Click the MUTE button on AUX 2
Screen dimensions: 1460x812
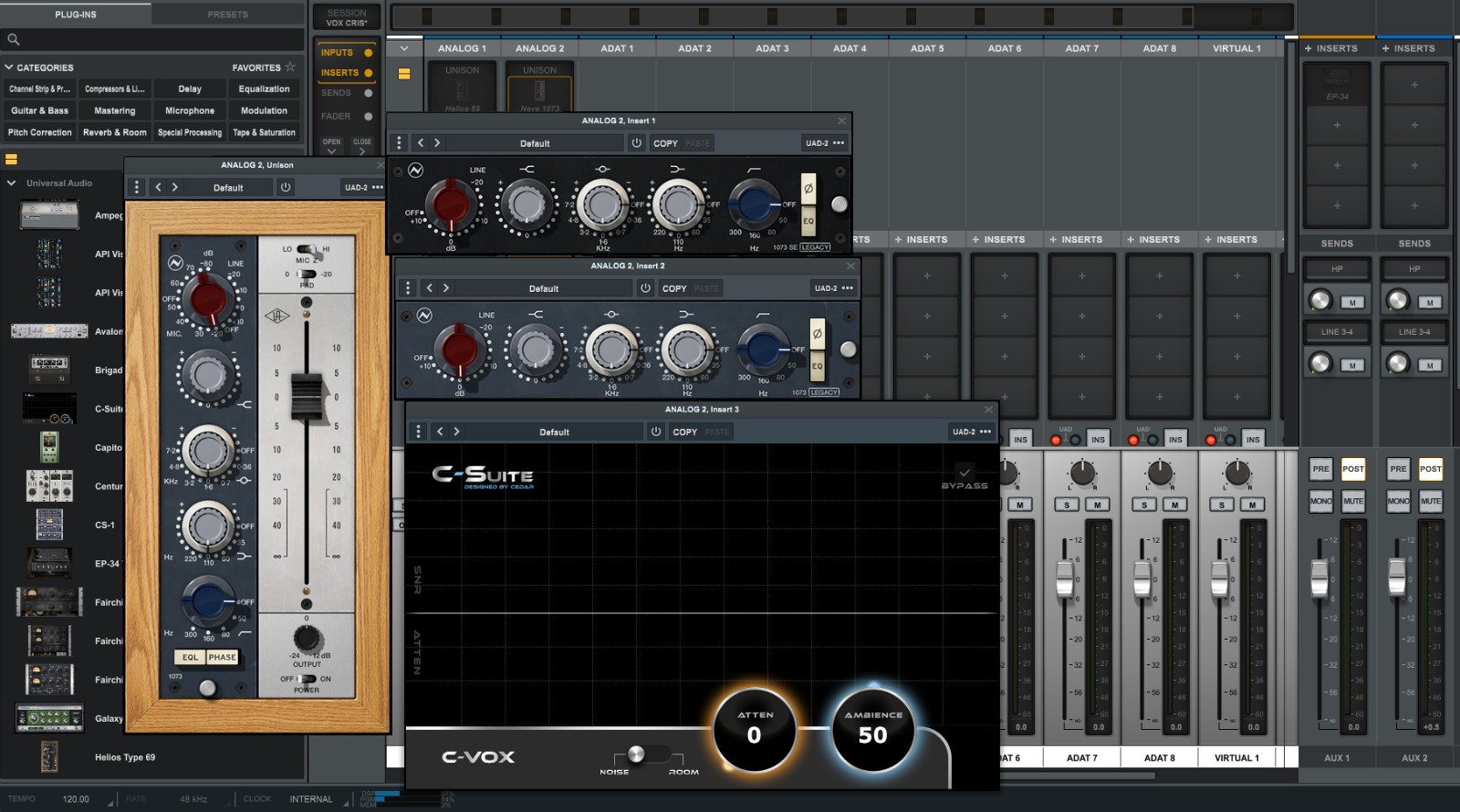[x=1430, y=501]
